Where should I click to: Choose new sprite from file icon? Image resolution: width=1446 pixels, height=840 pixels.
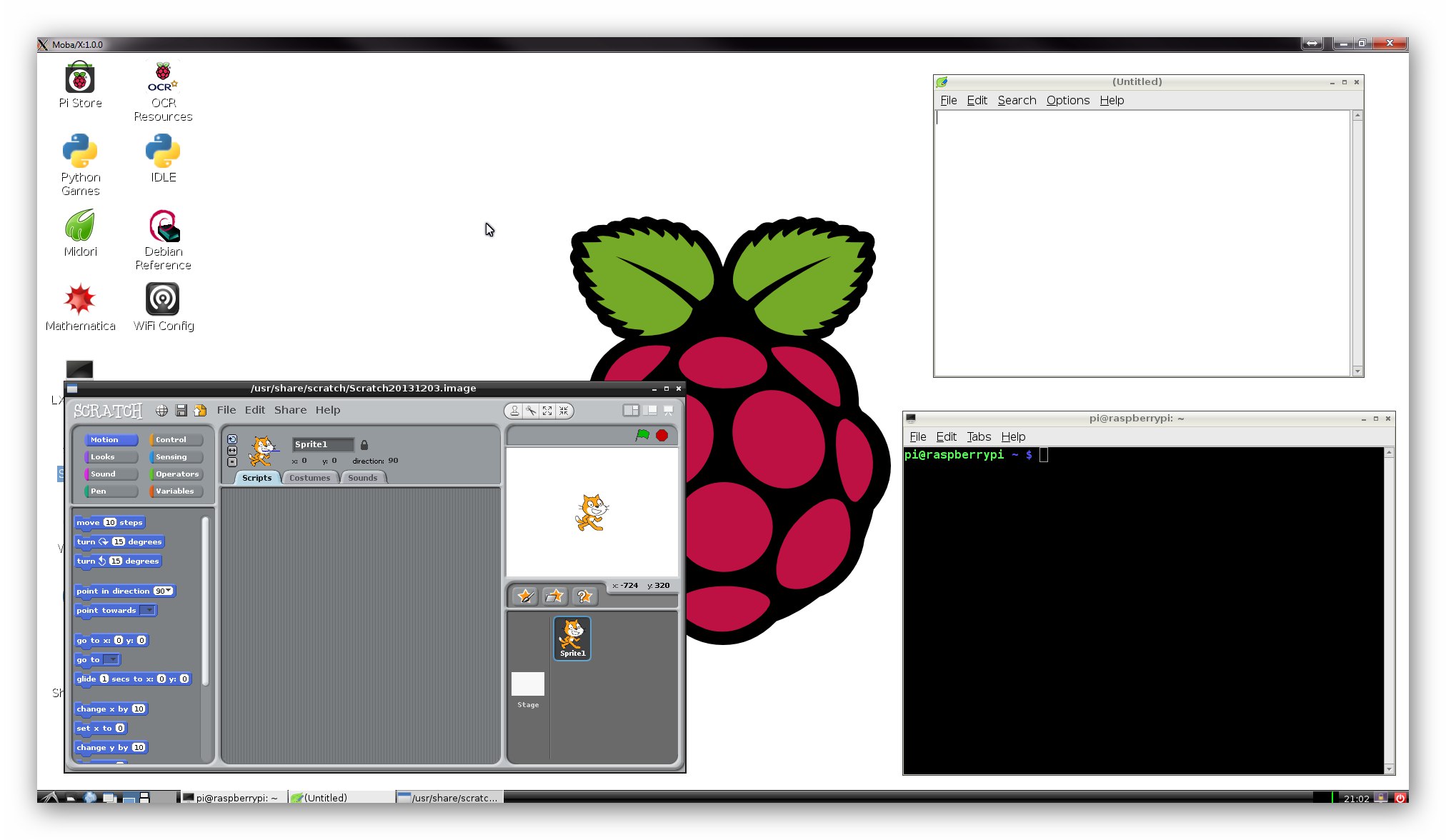click(554, 596)
